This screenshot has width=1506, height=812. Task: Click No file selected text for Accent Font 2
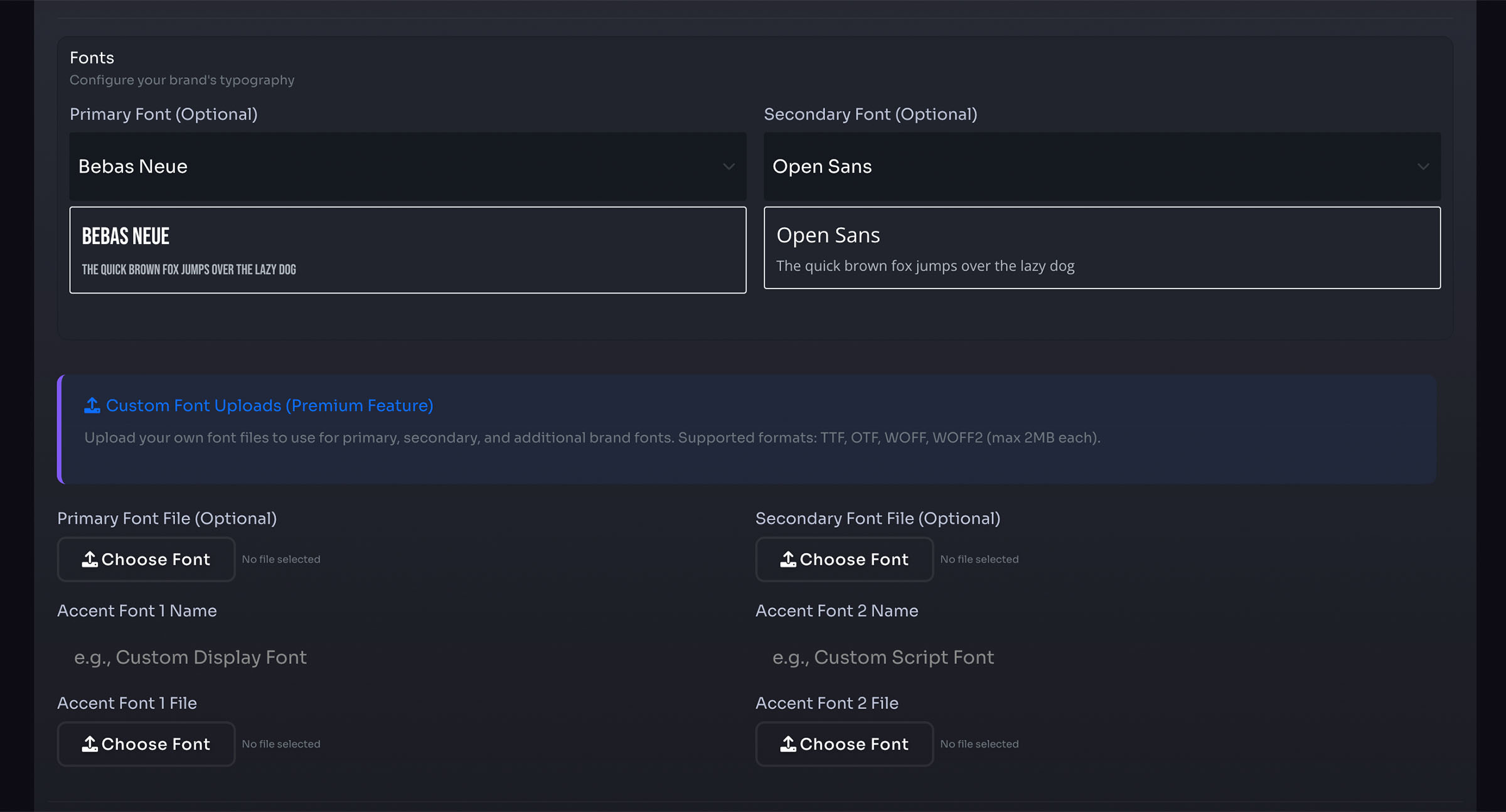point(979,744)
